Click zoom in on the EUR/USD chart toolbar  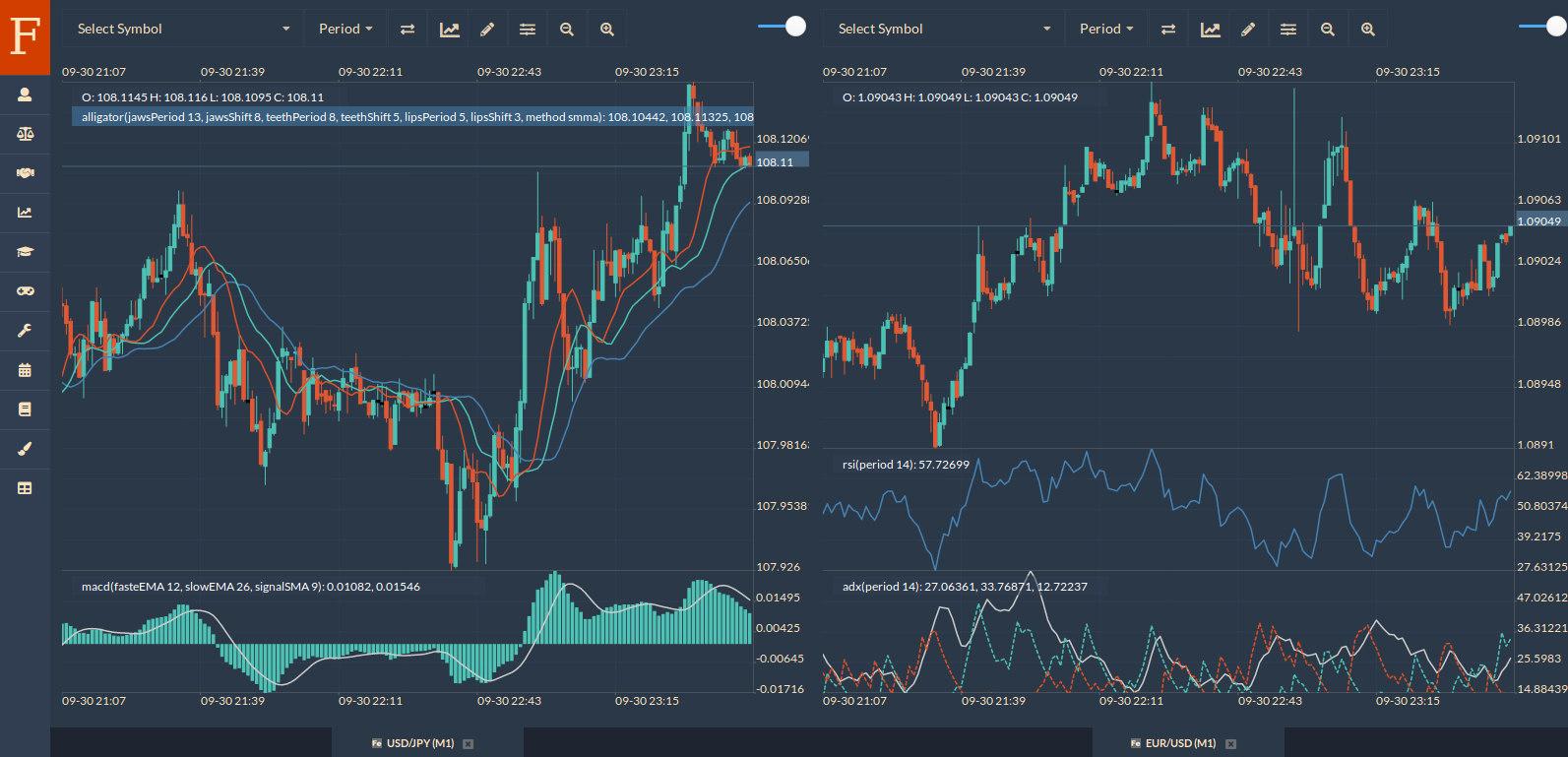click(1368, 30)
